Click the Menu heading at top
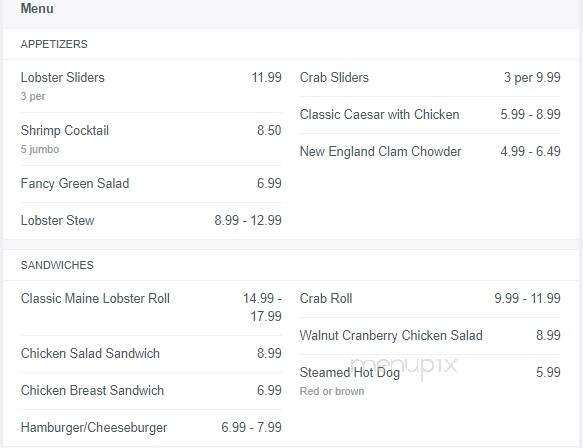The image size is (583, 448). [37, 8]
